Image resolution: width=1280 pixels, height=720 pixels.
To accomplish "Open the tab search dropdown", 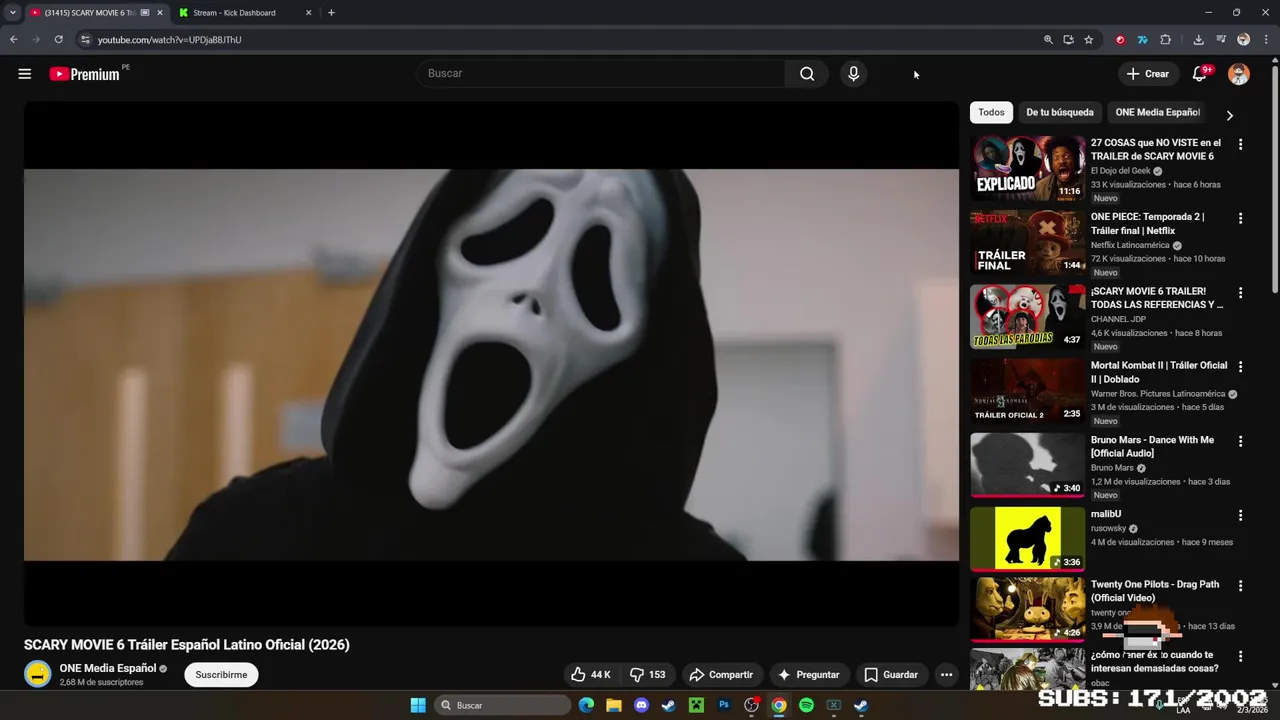I will 12,13.
